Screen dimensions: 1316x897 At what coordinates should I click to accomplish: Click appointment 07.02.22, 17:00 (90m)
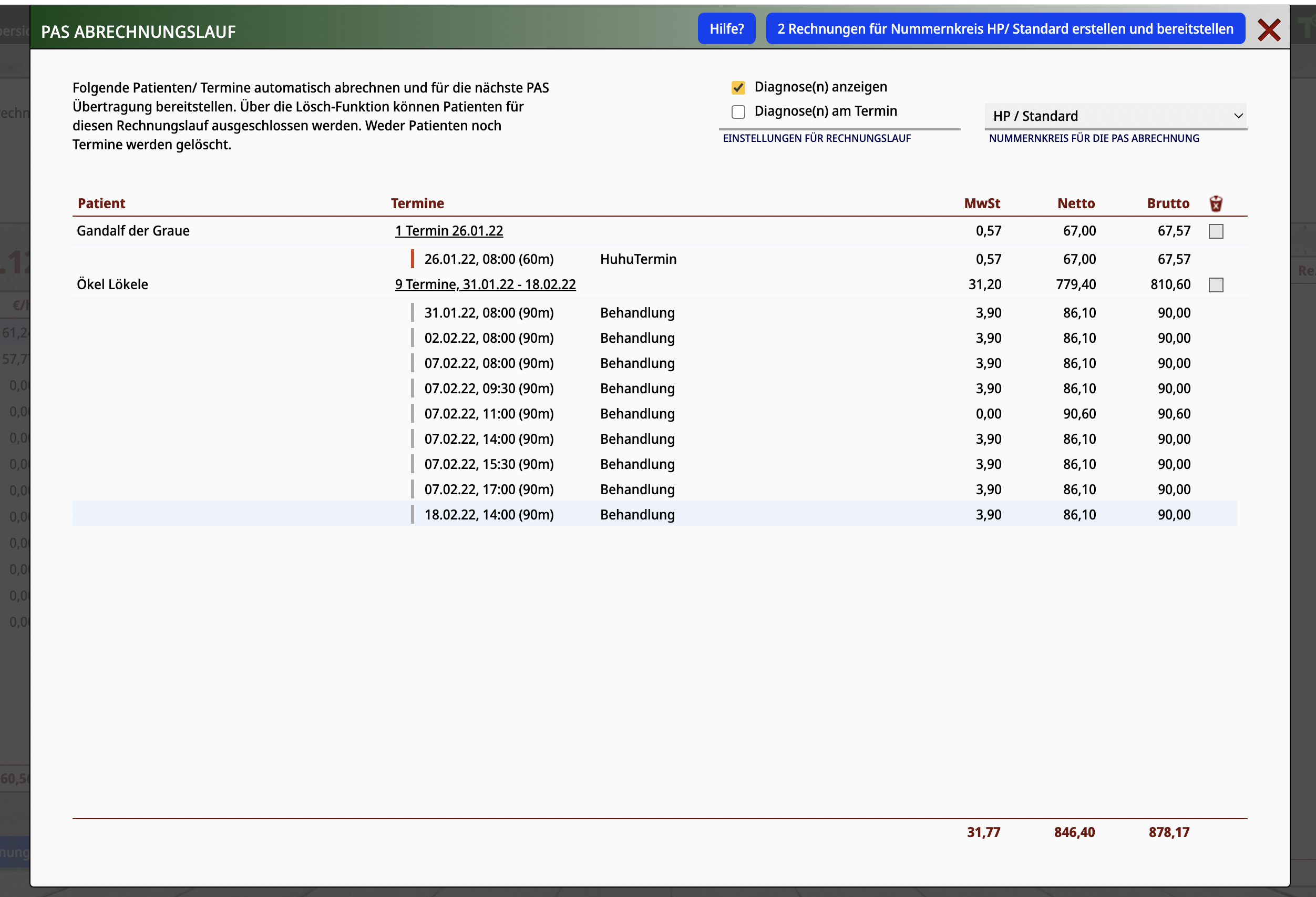pos(489,489)
